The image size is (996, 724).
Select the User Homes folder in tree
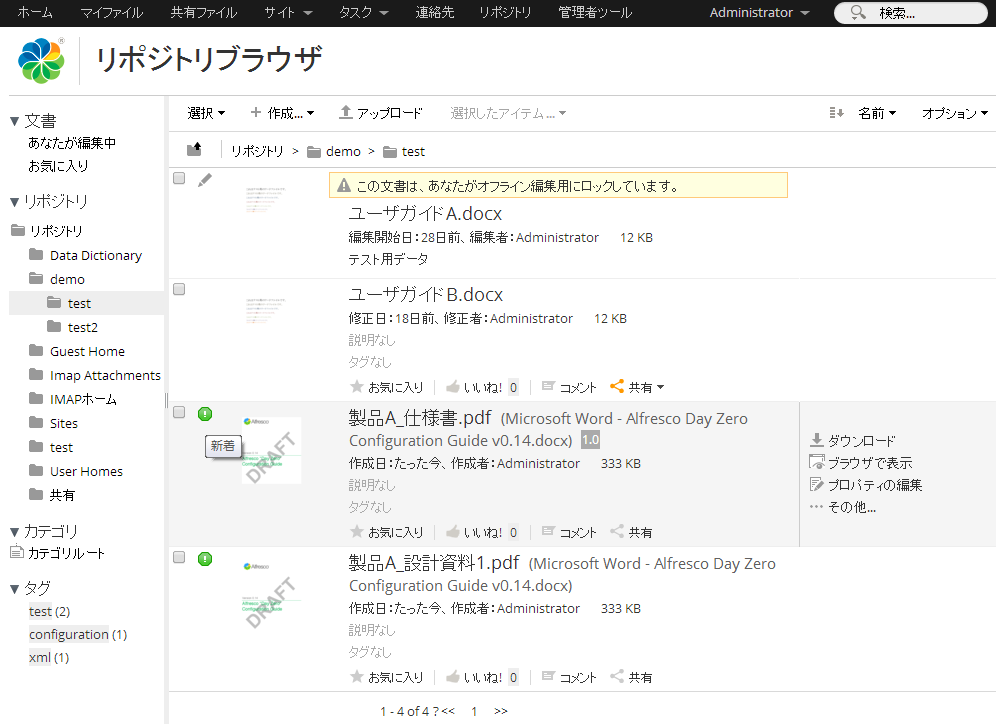[x=86, y=471]
